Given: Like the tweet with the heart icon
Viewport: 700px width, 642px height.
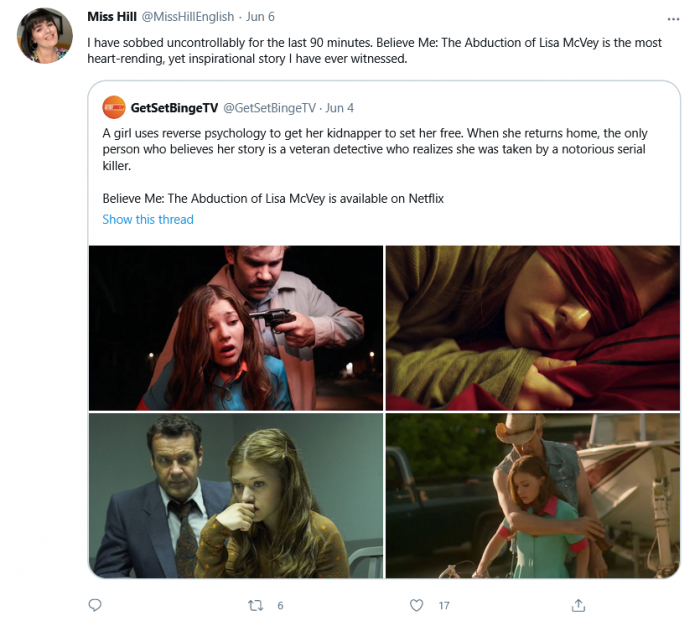Looking at the screenshot, I should coord(417,605).
